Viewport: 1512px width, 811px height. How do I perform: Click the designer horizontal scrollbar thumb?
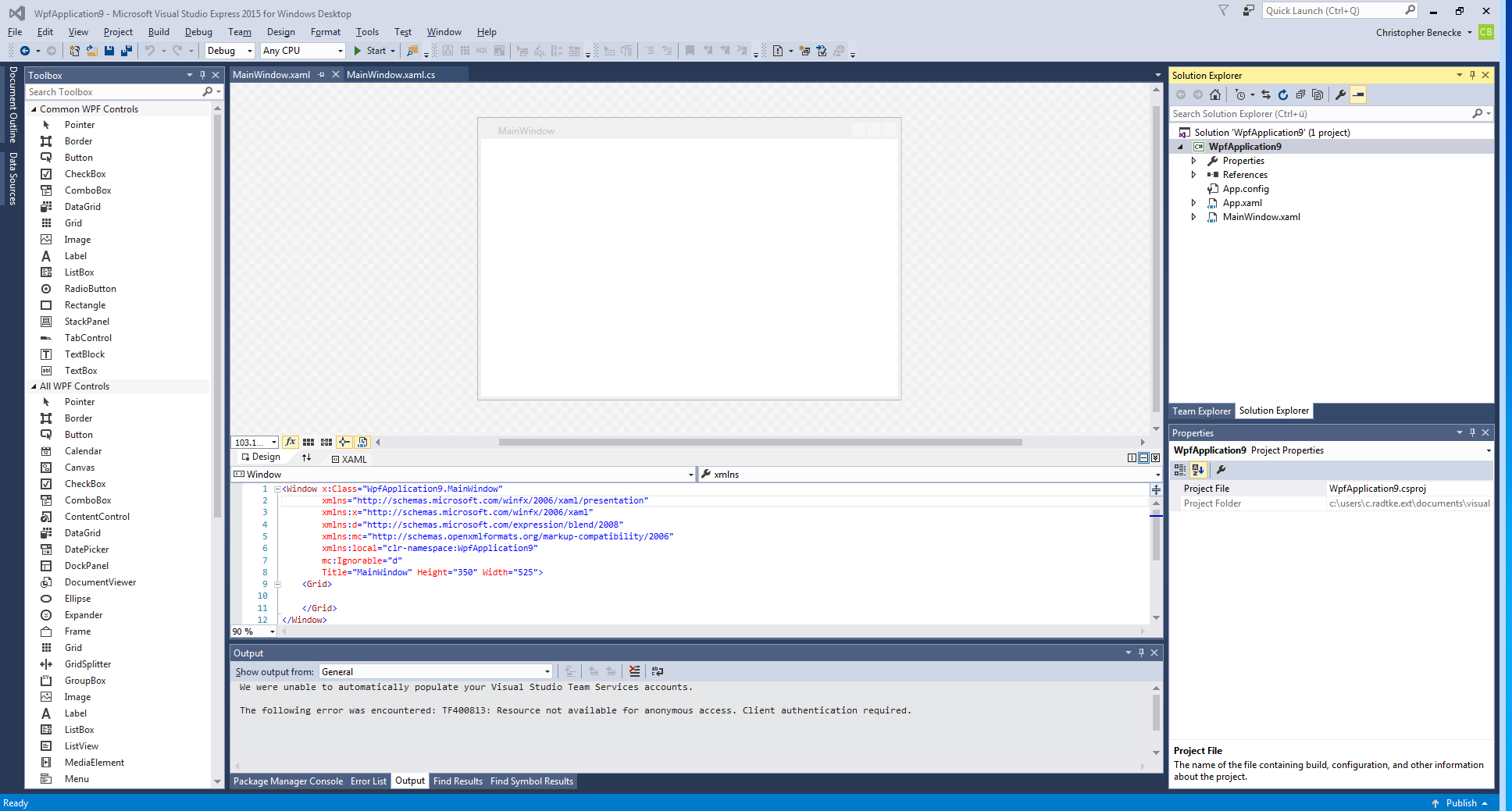[760, 442]
